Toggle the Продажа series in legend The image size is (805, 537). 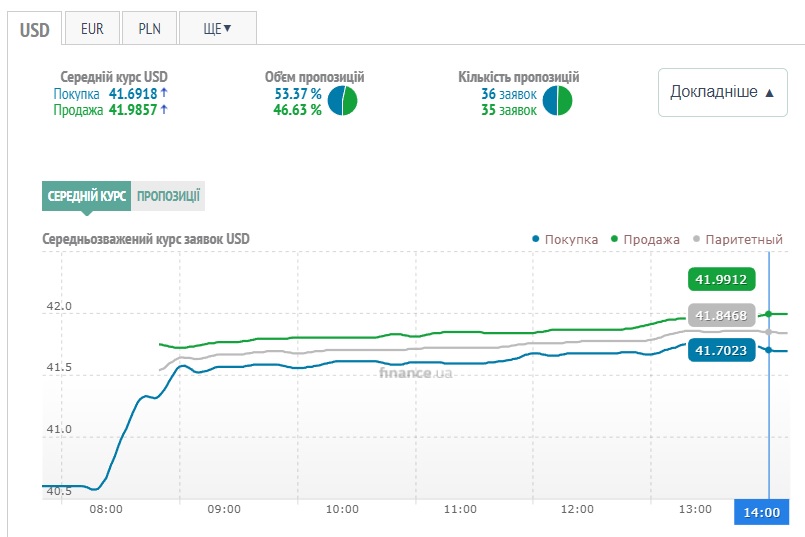[x=646, y=239]
